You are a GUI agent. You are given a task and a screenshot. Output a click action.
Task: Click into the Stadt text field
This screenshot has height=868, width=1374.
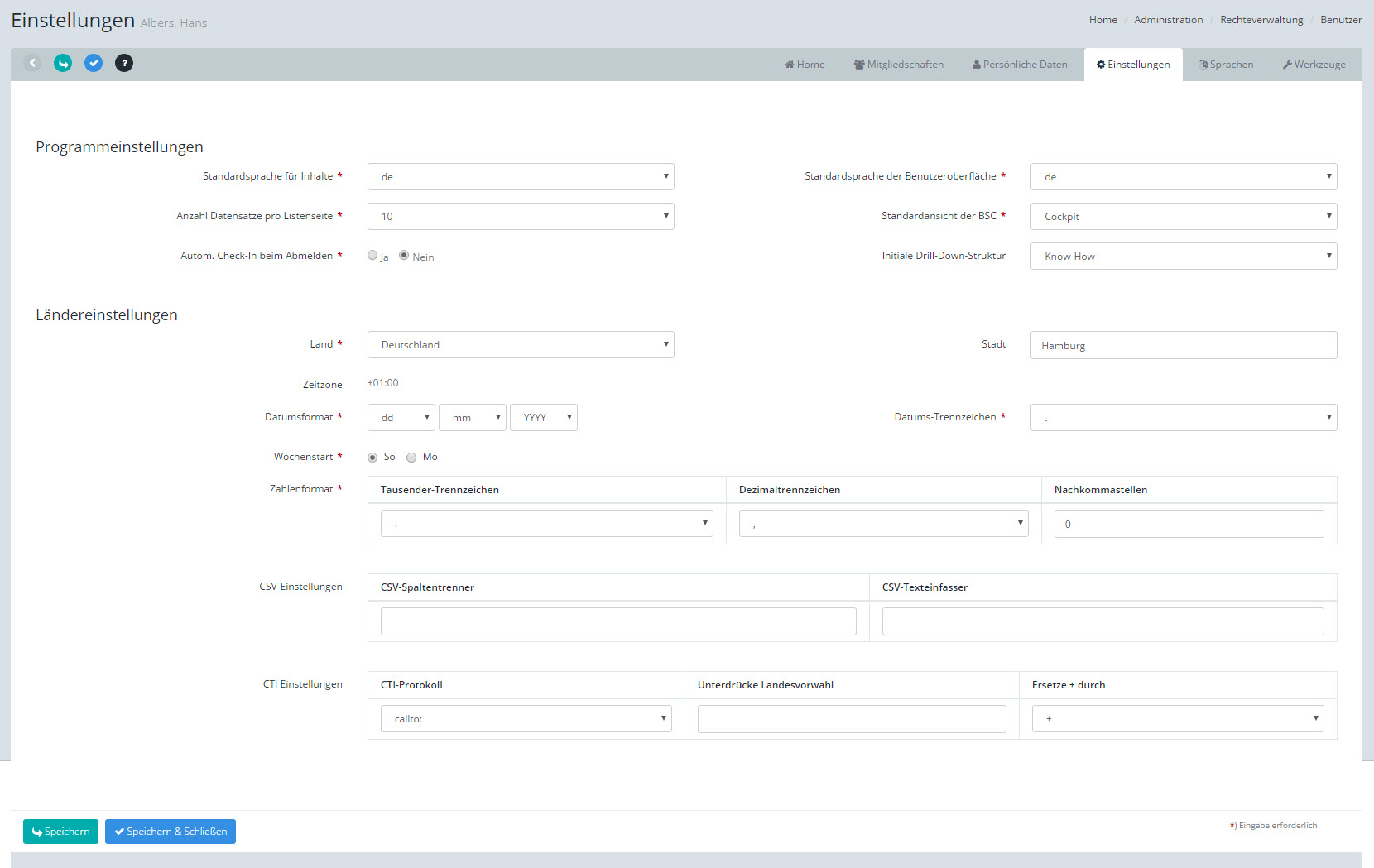1183,346
